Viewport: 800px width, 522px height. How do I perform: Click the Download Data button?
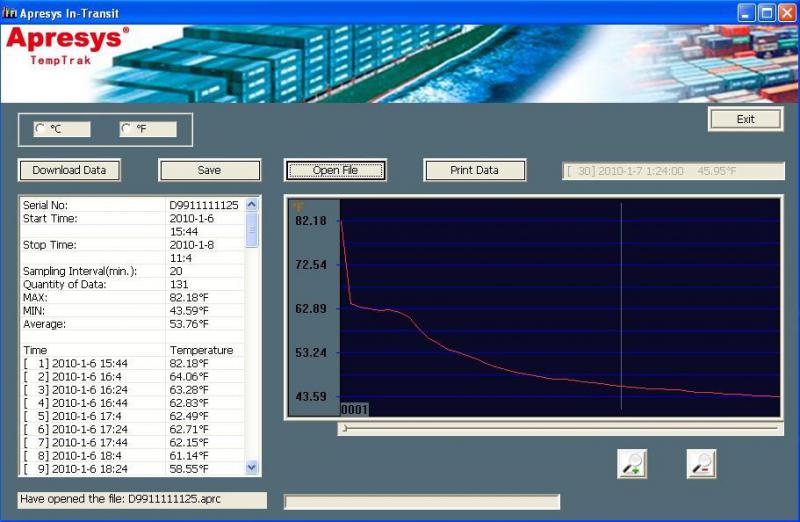[x=69, y=170]
